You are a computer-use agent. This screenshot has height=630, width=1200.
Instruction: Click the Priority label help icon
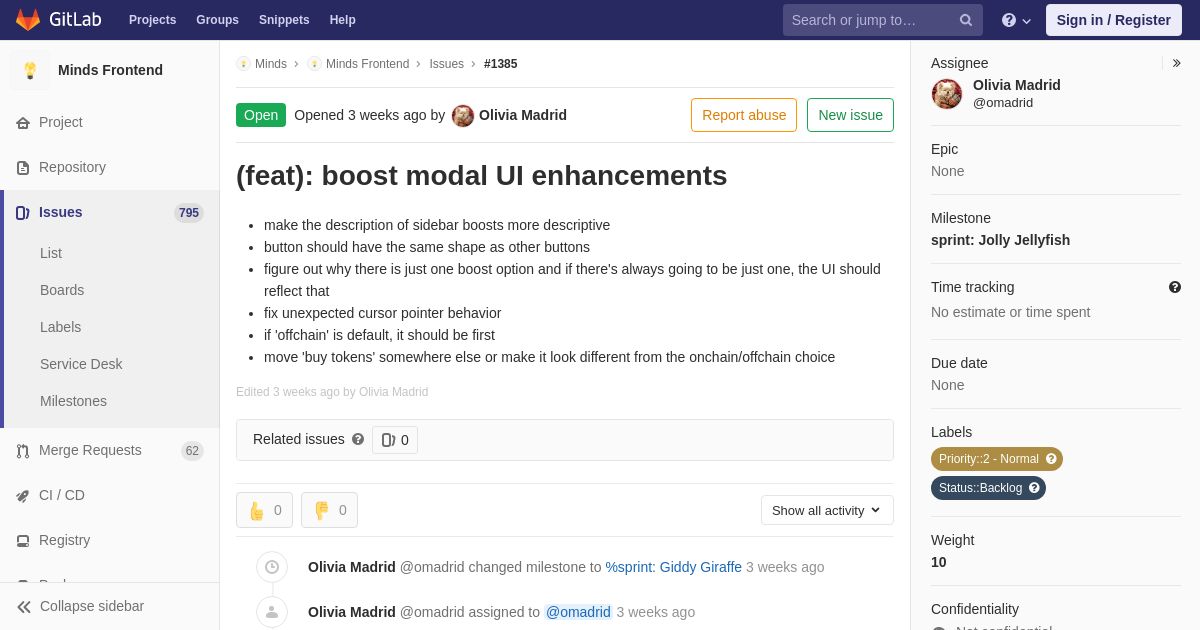1051,459
